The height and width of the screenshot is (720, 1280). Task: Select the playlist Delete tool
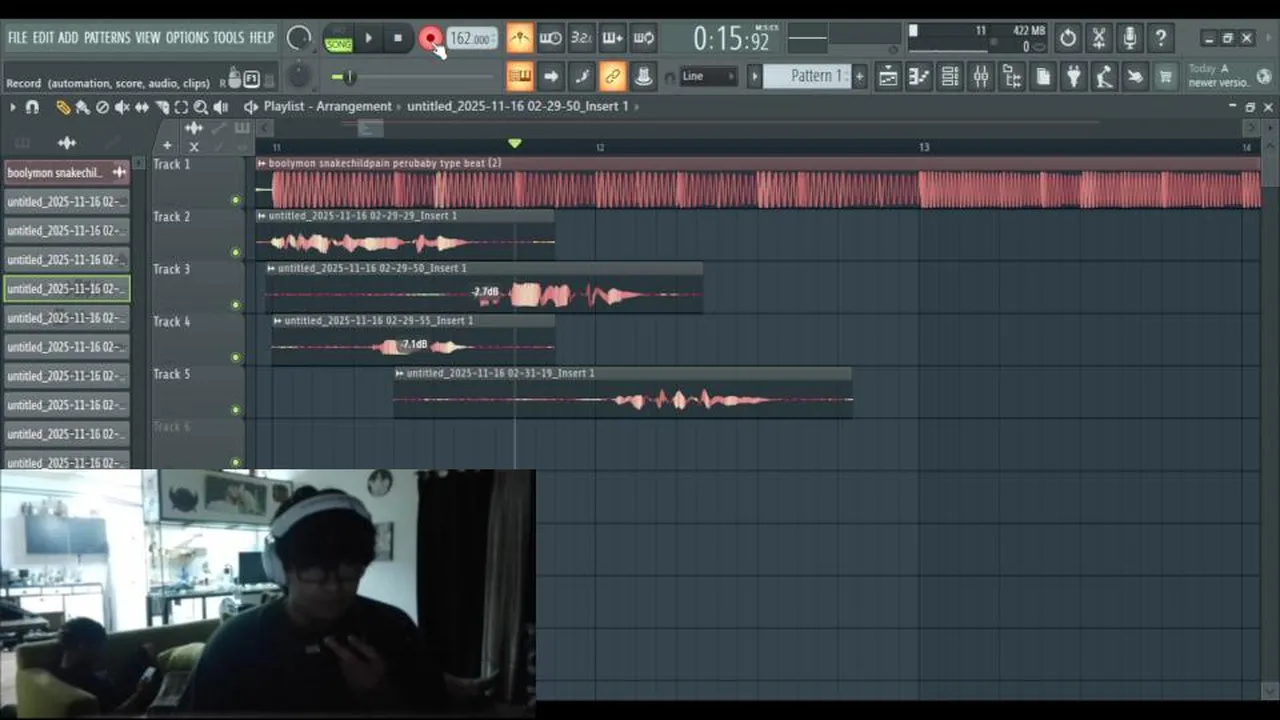102,107
